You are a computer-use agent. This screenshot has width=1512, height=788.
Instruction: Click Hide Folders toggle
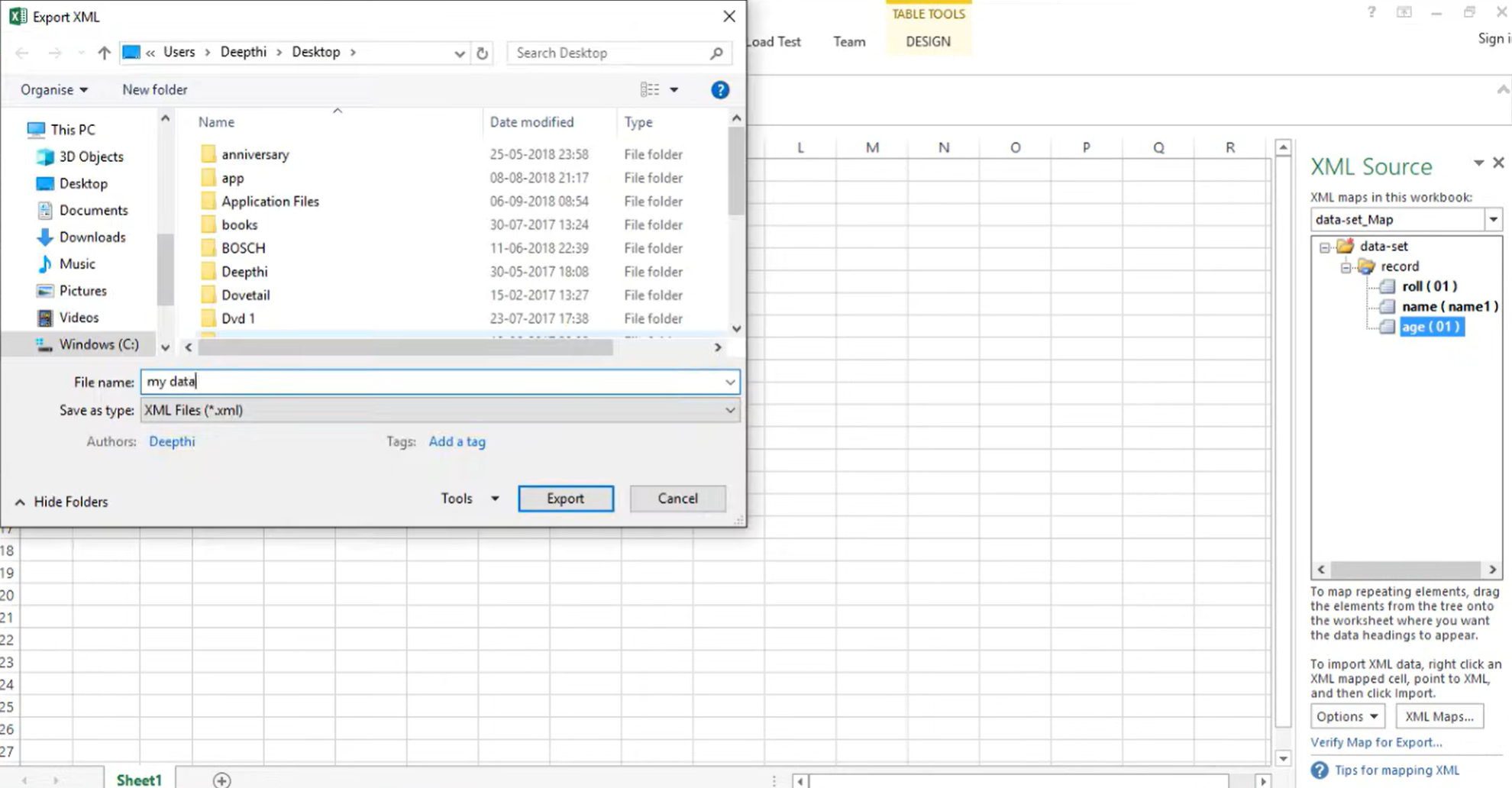(x=62, y=502)
